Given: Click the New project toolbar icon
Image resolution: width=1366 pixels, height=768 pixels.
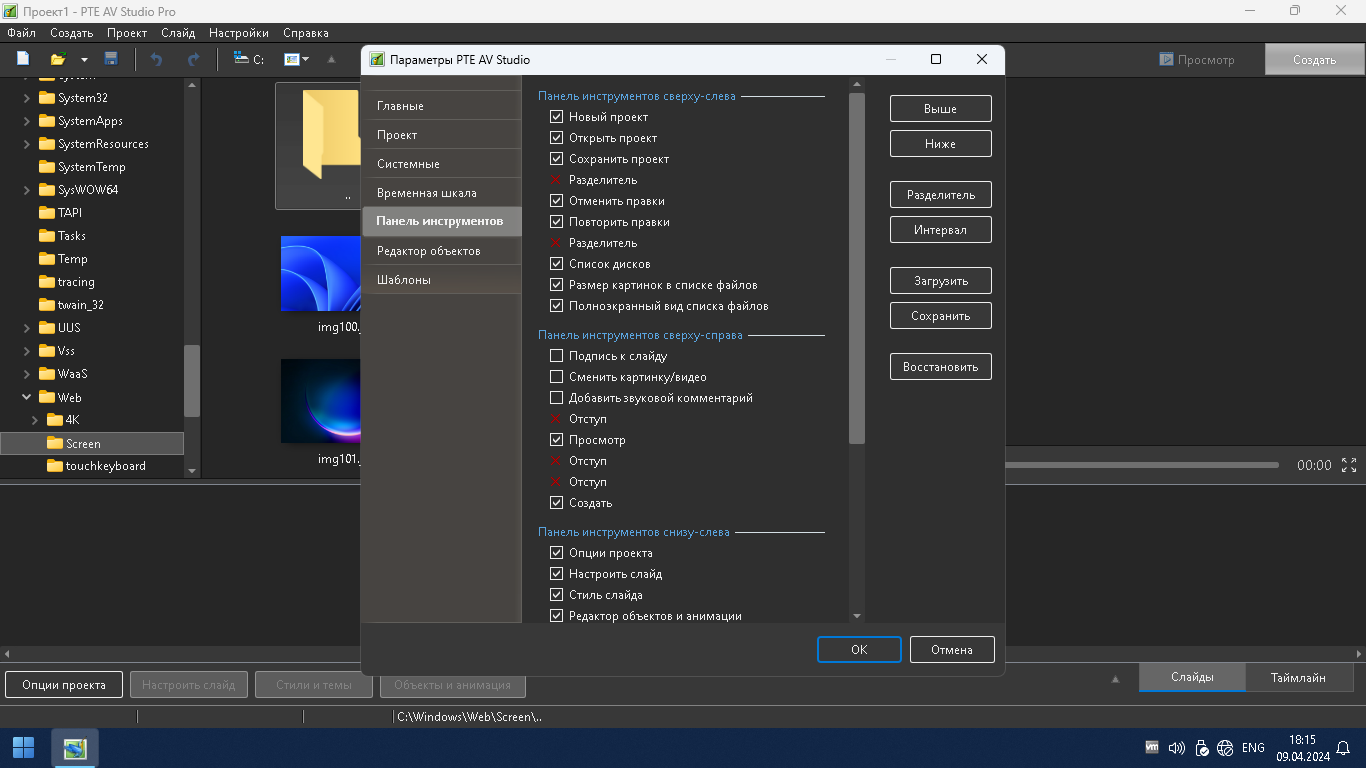Looking at the screenshot, I should point(23,59).
